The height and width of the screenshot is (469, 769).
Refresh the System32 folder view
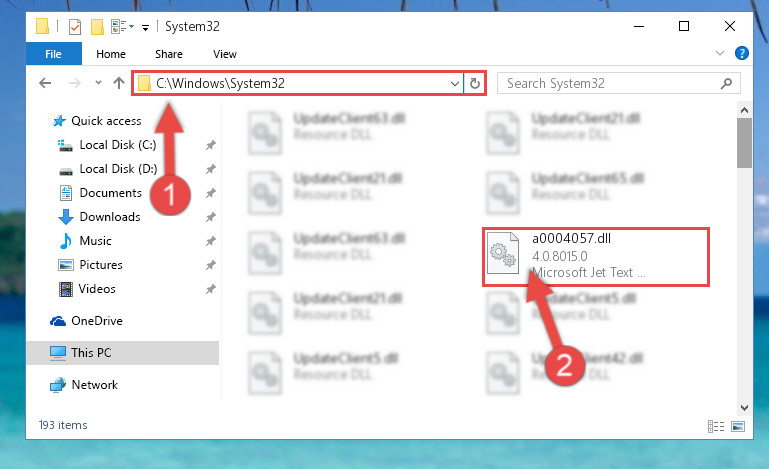(474, 83)
